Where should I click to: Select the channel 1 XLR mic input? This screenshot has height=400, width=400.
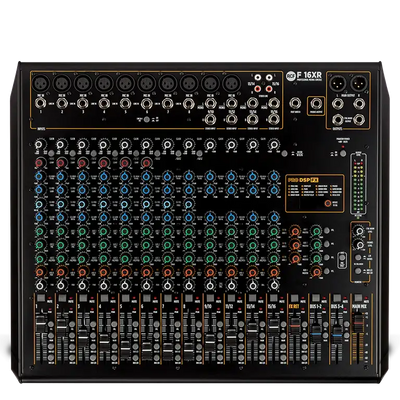(x=42, y=84)
